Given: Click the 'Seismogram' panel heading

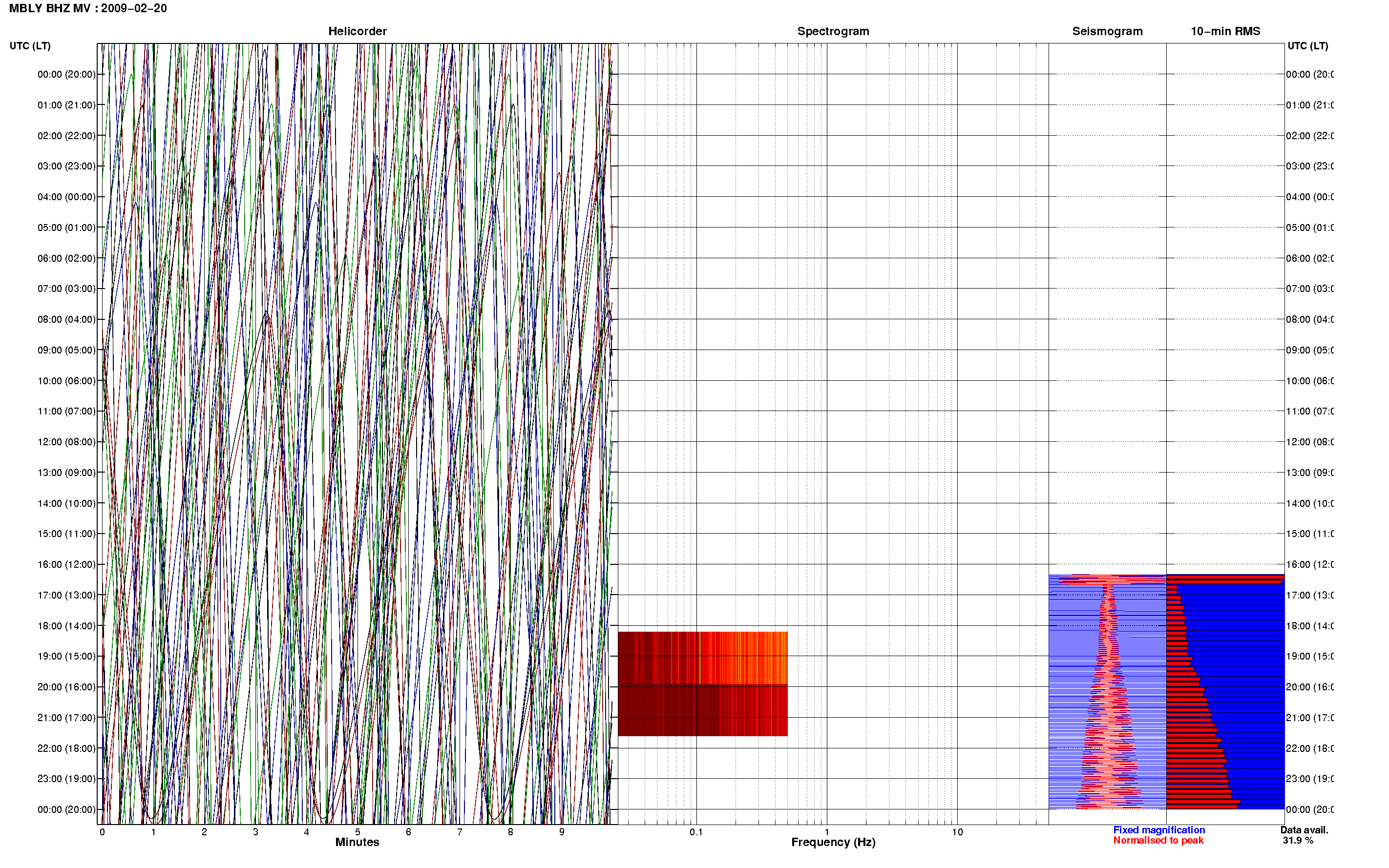Looking at the screenshot, I should pos(1107,32).
